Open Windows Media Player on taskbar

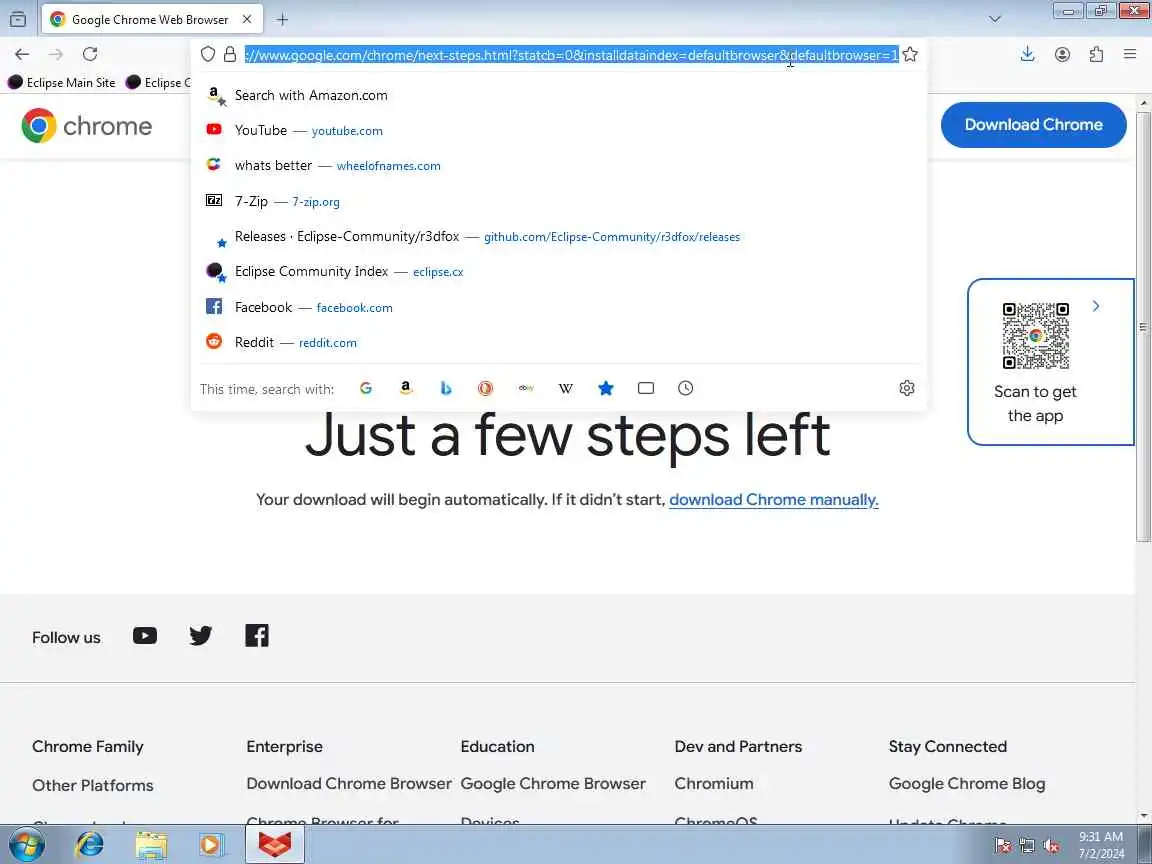pyautogui.click(x=212, y=845)
